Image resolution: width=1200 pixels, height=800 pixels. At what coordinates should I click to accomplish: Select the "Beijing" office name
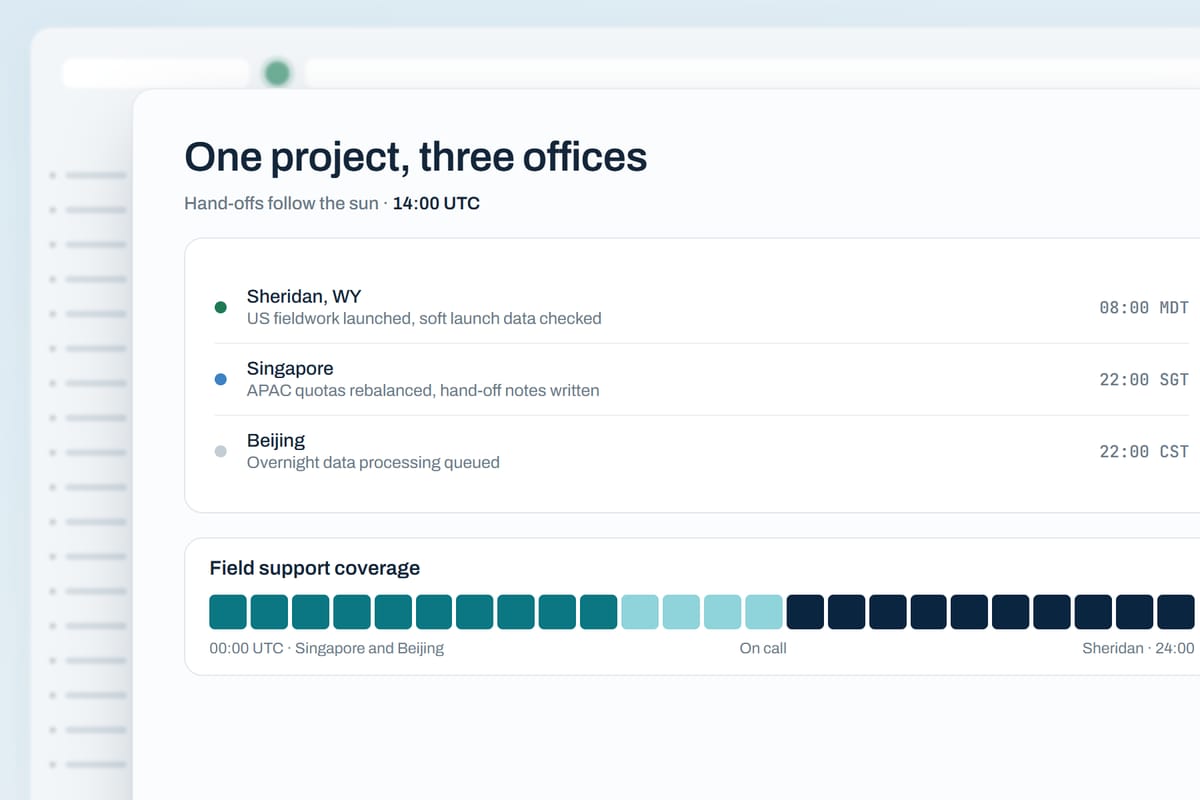point(276,440)
